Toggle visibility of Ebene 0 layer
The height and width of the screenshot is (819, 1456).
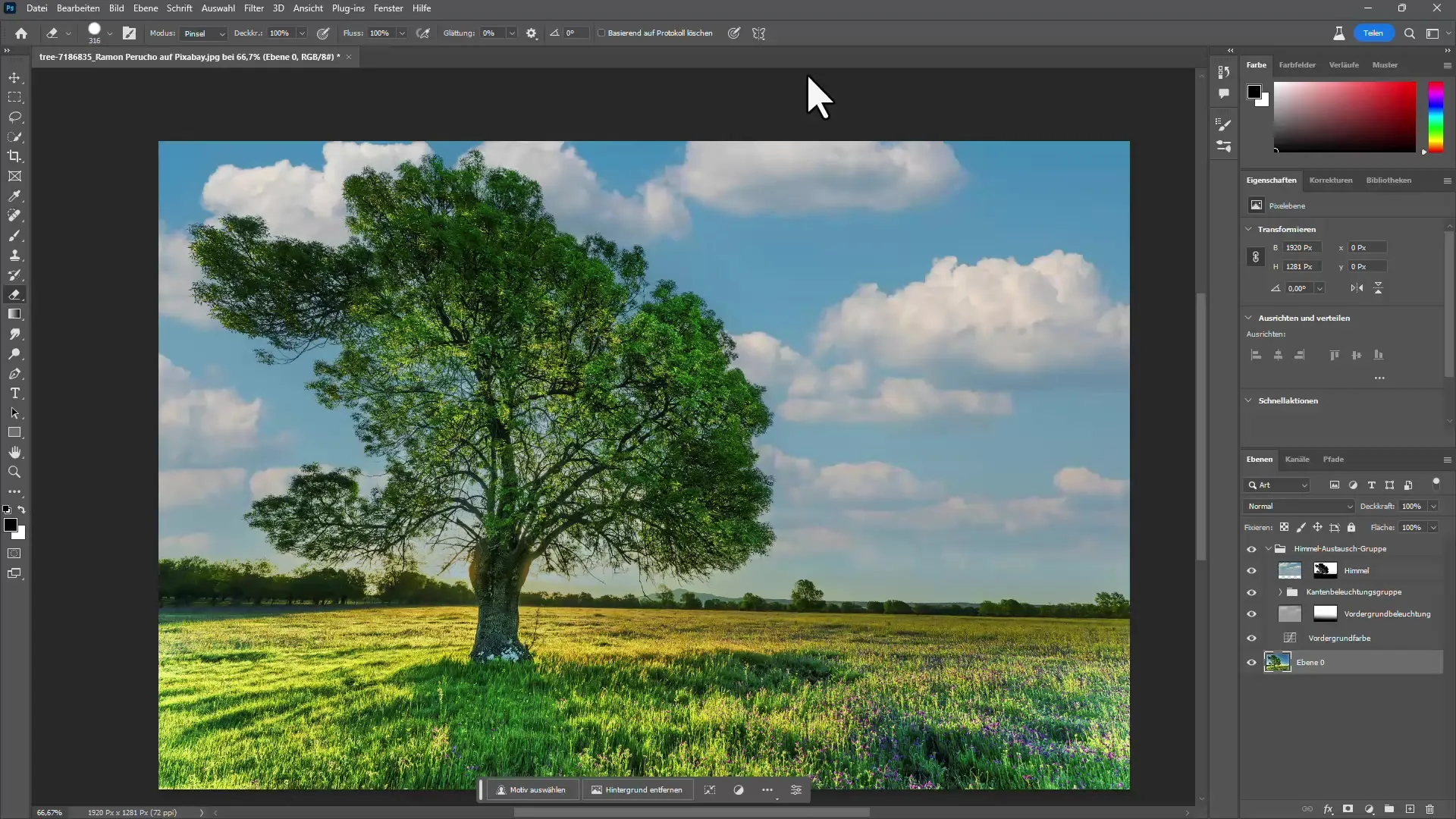tap(1251, 662)
